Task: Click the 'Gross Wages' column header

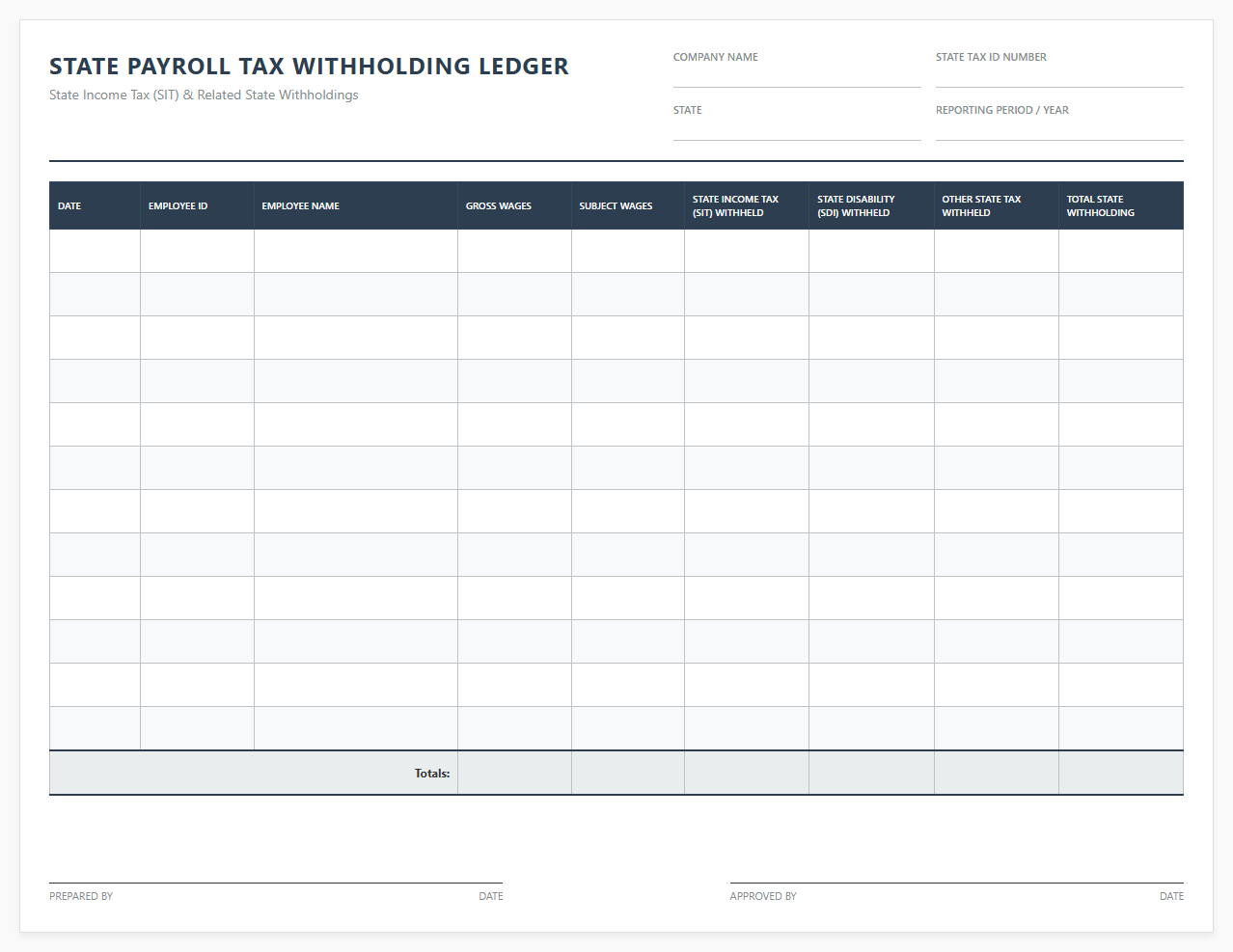Action: point(514,205)
